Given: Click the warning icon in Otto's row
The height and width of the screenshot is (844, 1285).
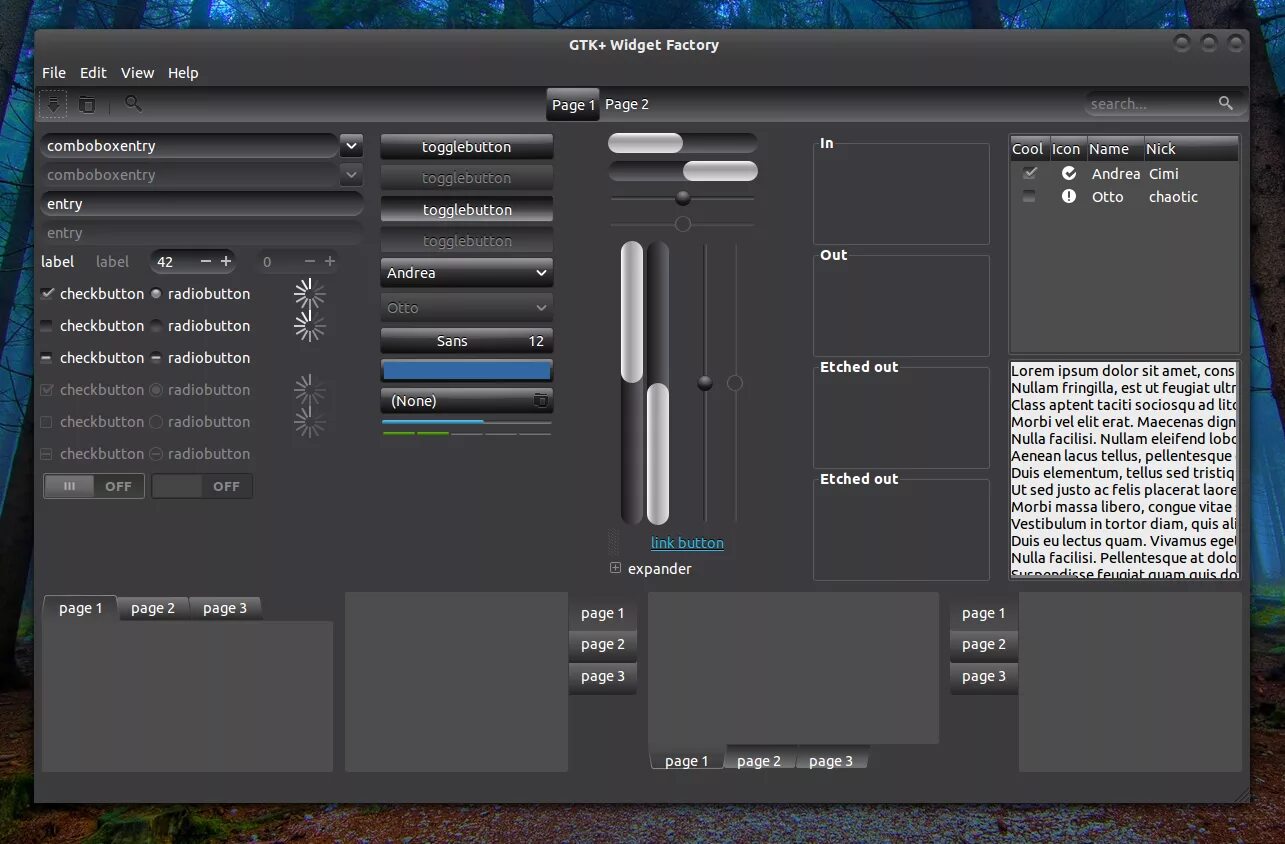Looking at the screenshot, I should (x=1069, y=196).
